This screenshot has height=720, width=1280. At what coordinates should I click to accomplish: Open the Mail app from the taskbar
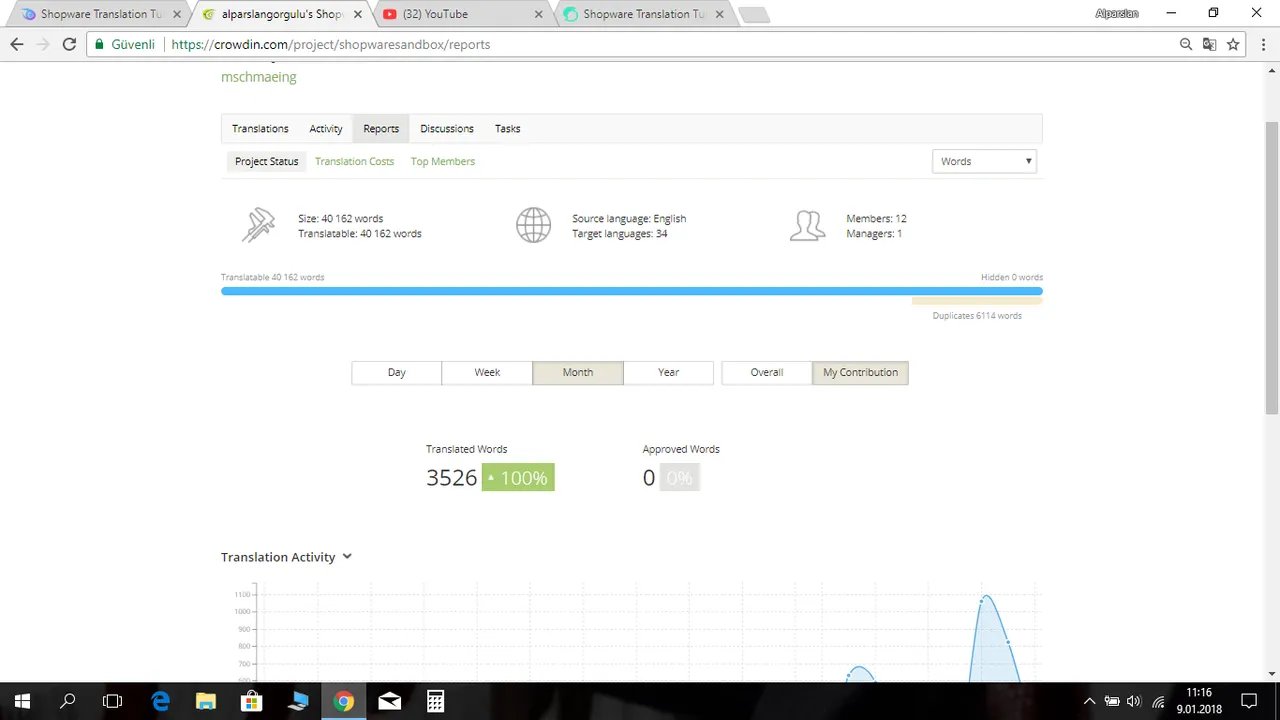pos(390,701)
